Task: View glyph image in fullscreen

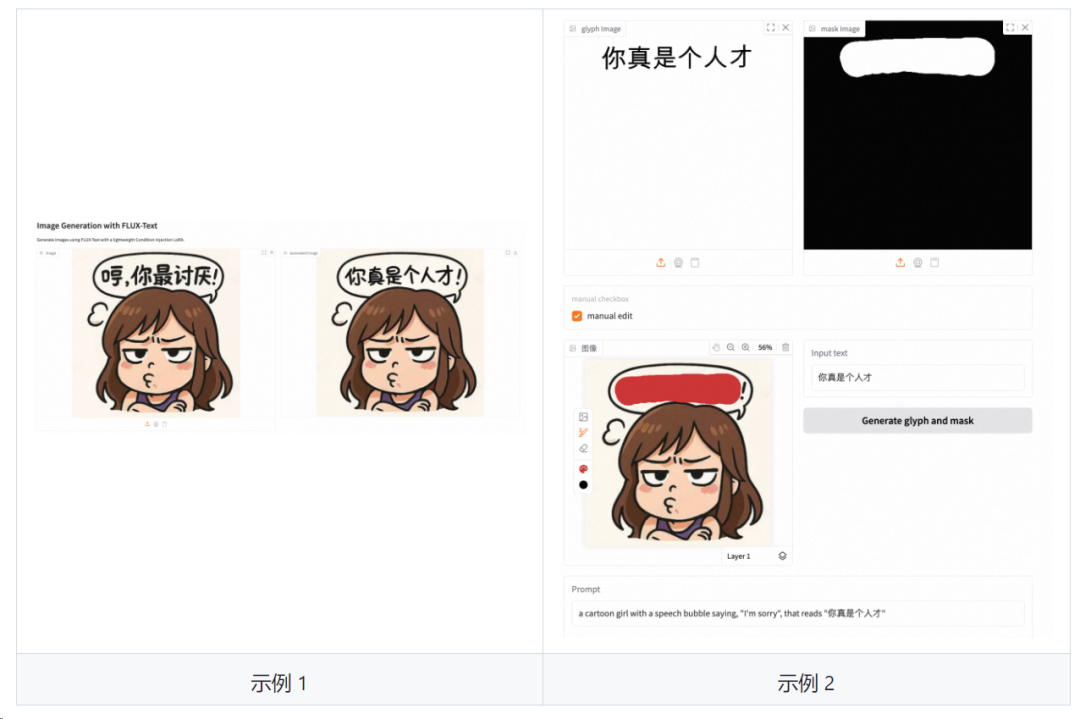Action: (771, 28)
